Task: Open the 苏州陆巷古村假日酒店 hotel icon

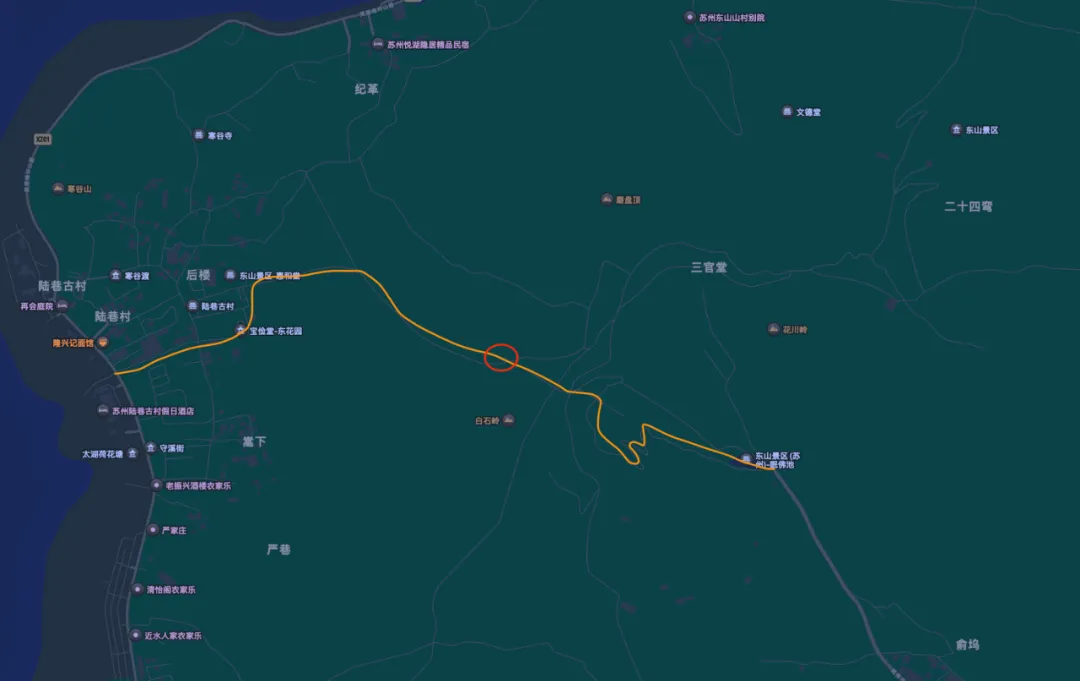Action: (x=103, y=410)
